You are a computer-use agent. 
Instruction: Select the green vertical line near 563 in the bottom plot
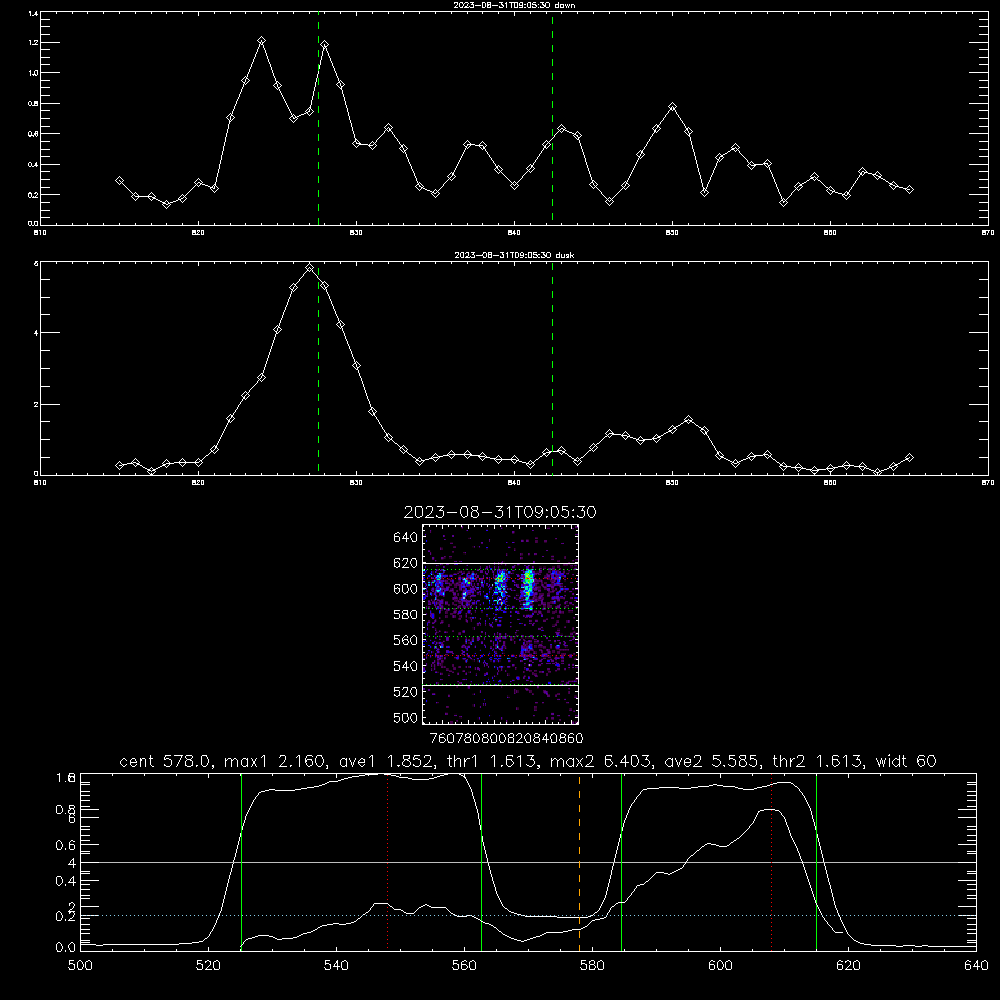[482, 862]
